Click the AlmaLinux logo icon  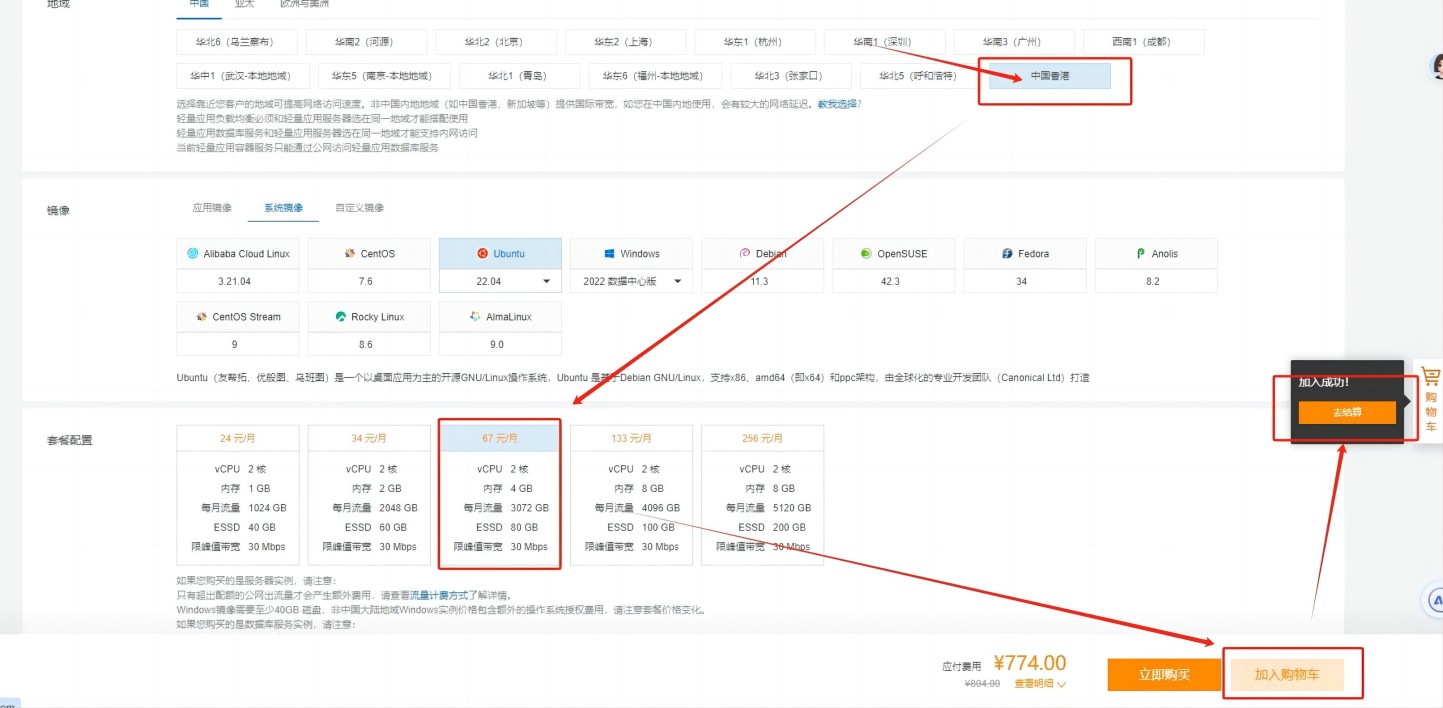tap(476, 317)
